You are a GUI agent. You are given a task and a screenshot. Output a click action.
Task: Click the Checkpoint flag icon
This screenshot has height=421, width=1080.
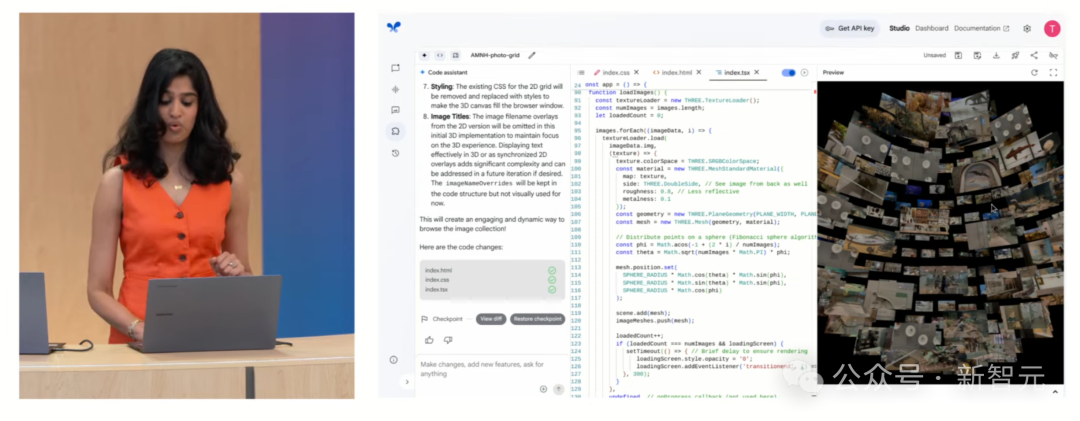click(x=424, y=319)
